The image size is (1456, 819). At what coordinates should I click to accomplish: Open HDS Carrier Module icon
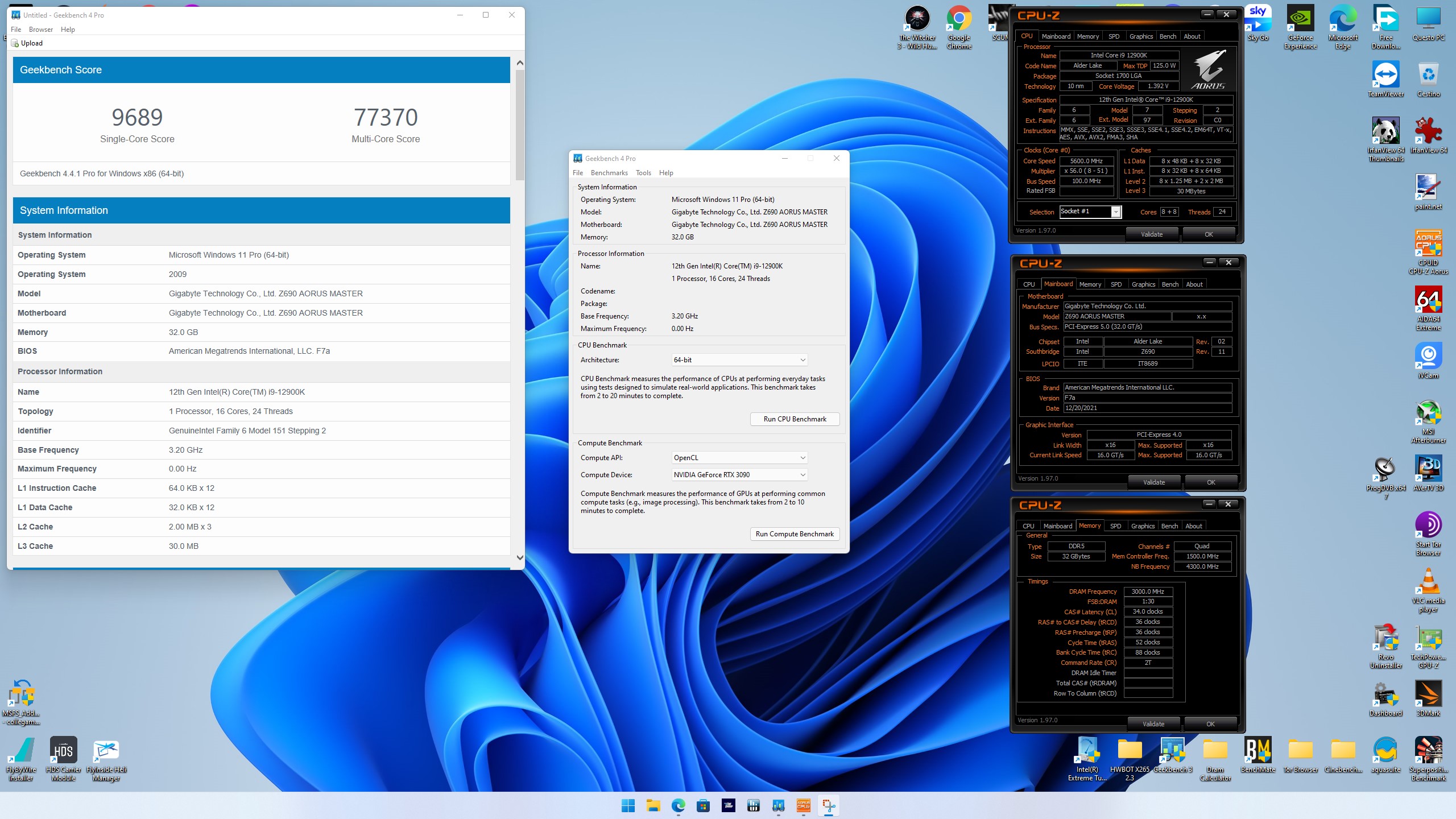(x=63, y=759)
